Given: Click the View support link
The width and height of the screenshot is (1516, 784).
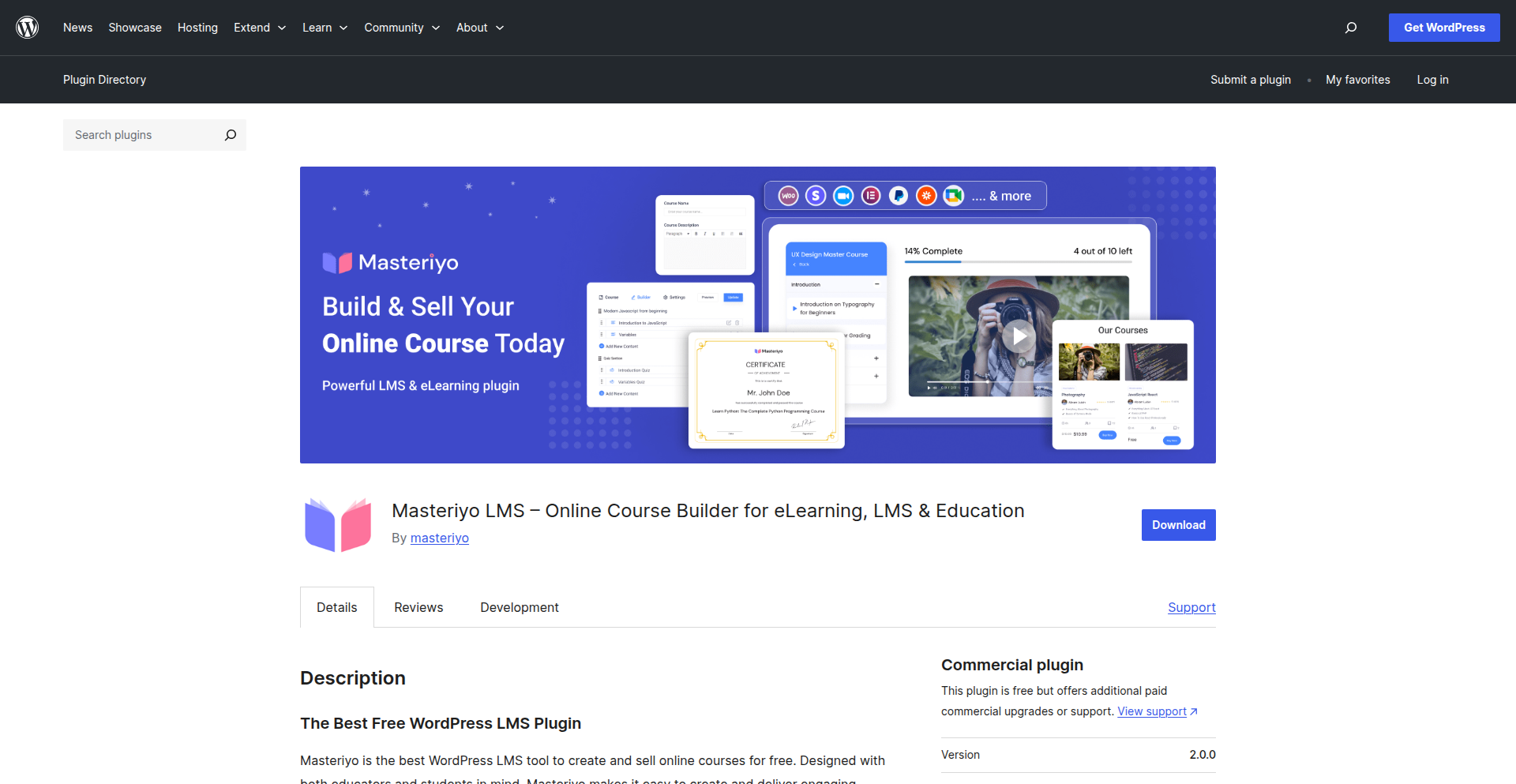Looking at the screenshot, I should [x=1152, y=711].
